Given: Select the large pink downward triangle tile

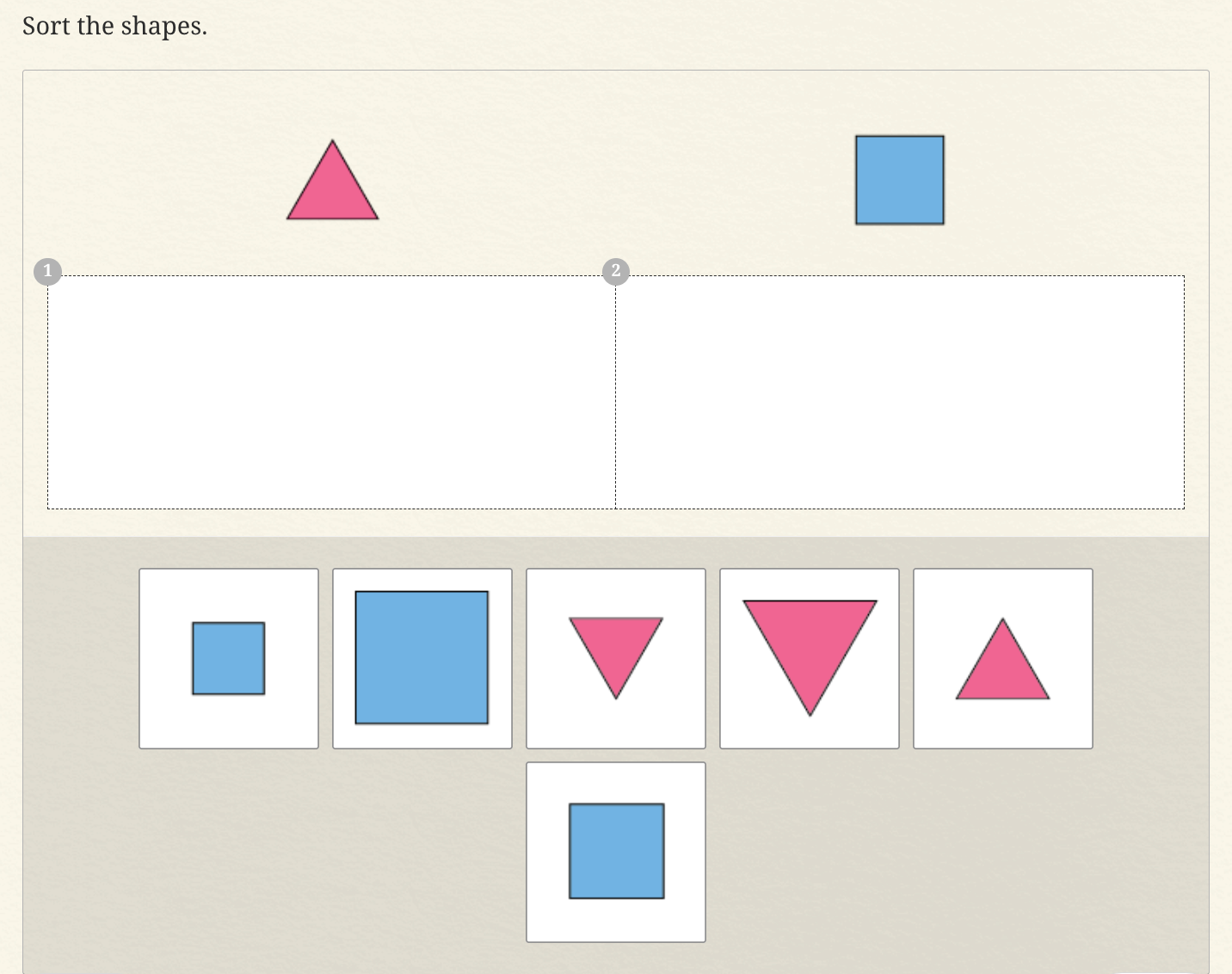Looking at the screenshot, I should (x=810, y=658).
